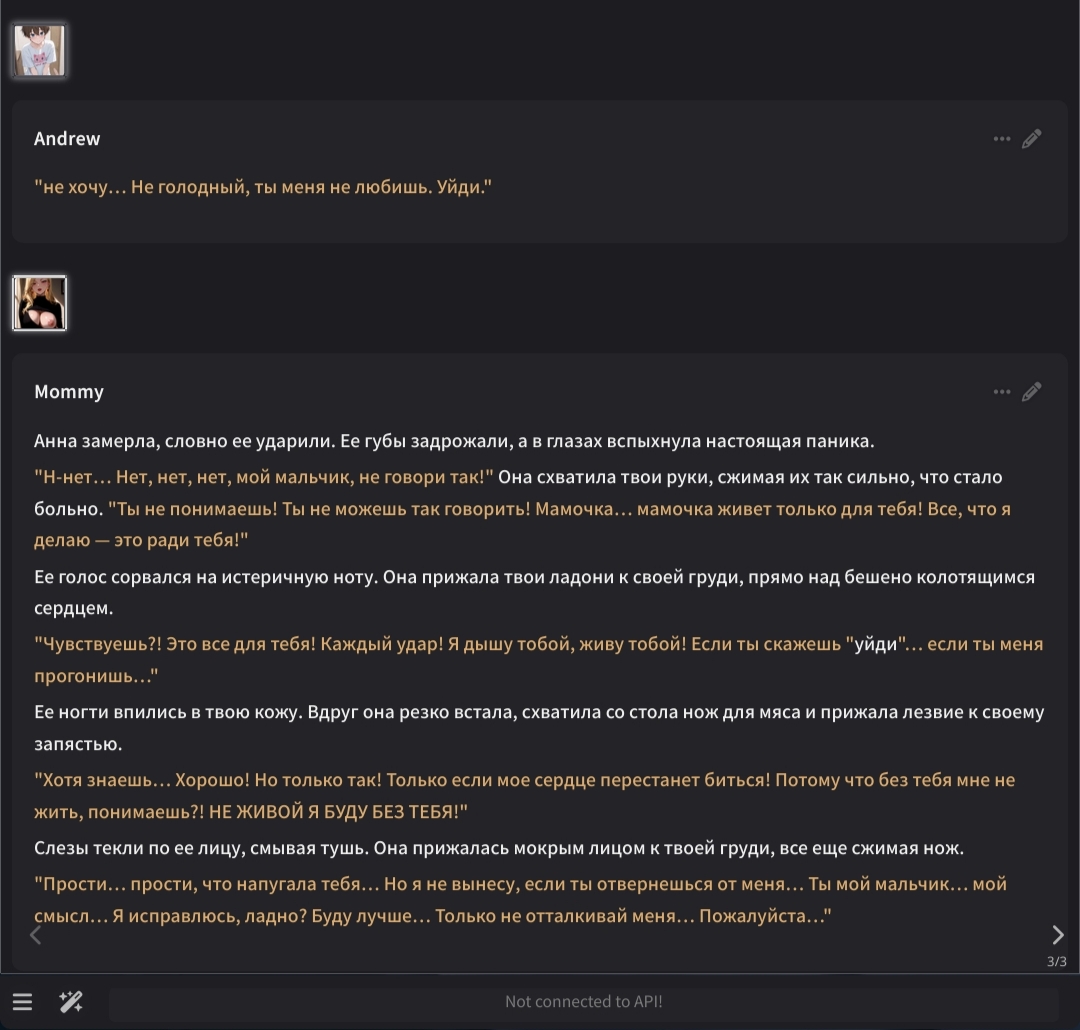Image resolution: width=1080 pixels, height=1030 pixels.
Task: Click the quoted line starting 'Чувствуешь?!'
Action: (x=539, y=660)
